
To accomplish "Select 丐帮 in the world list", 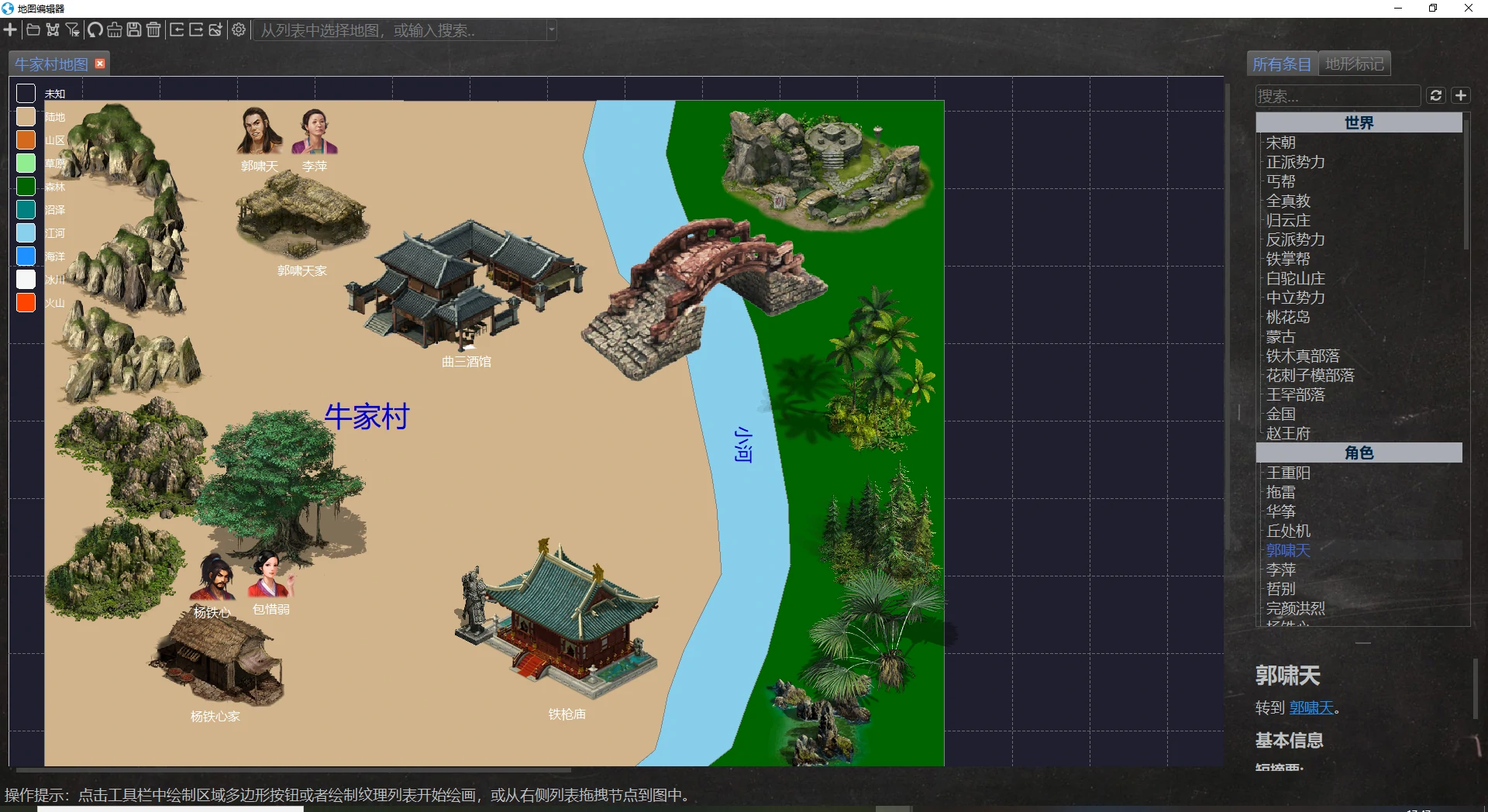I will [x=1281, y=181].
